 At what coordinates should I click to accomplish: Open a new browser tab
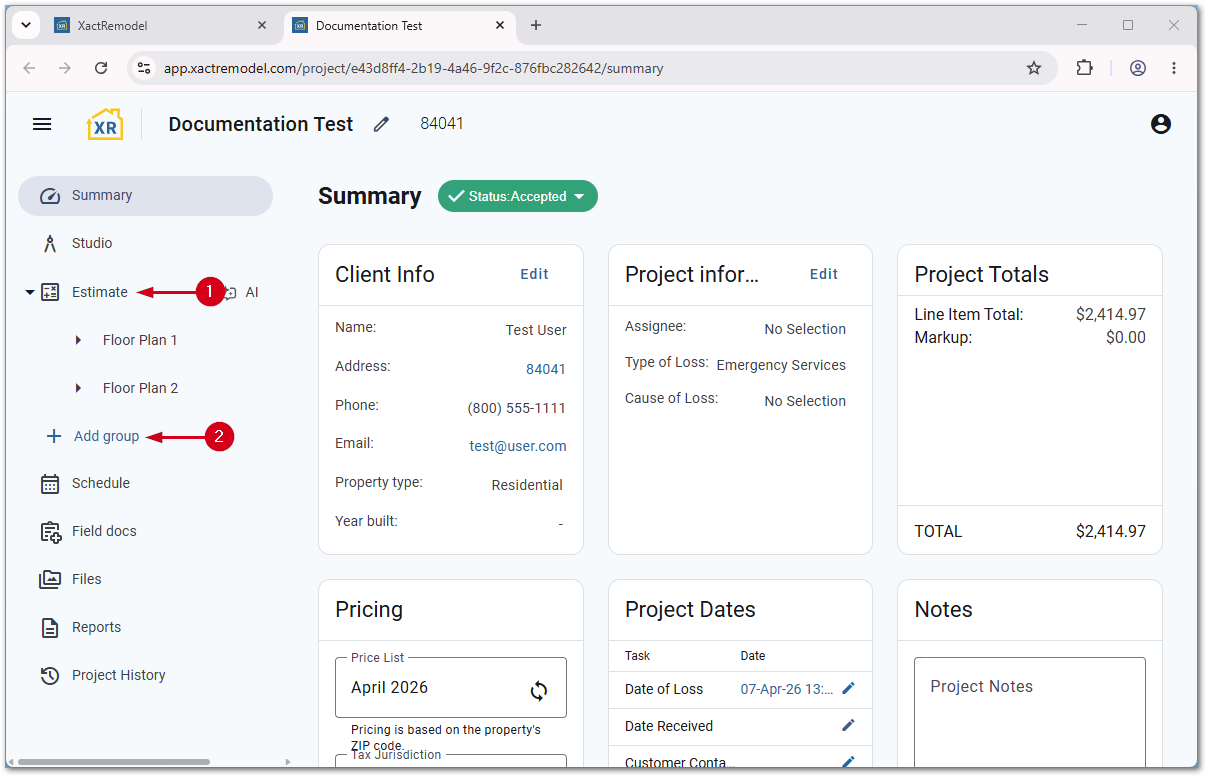point(536,26)
